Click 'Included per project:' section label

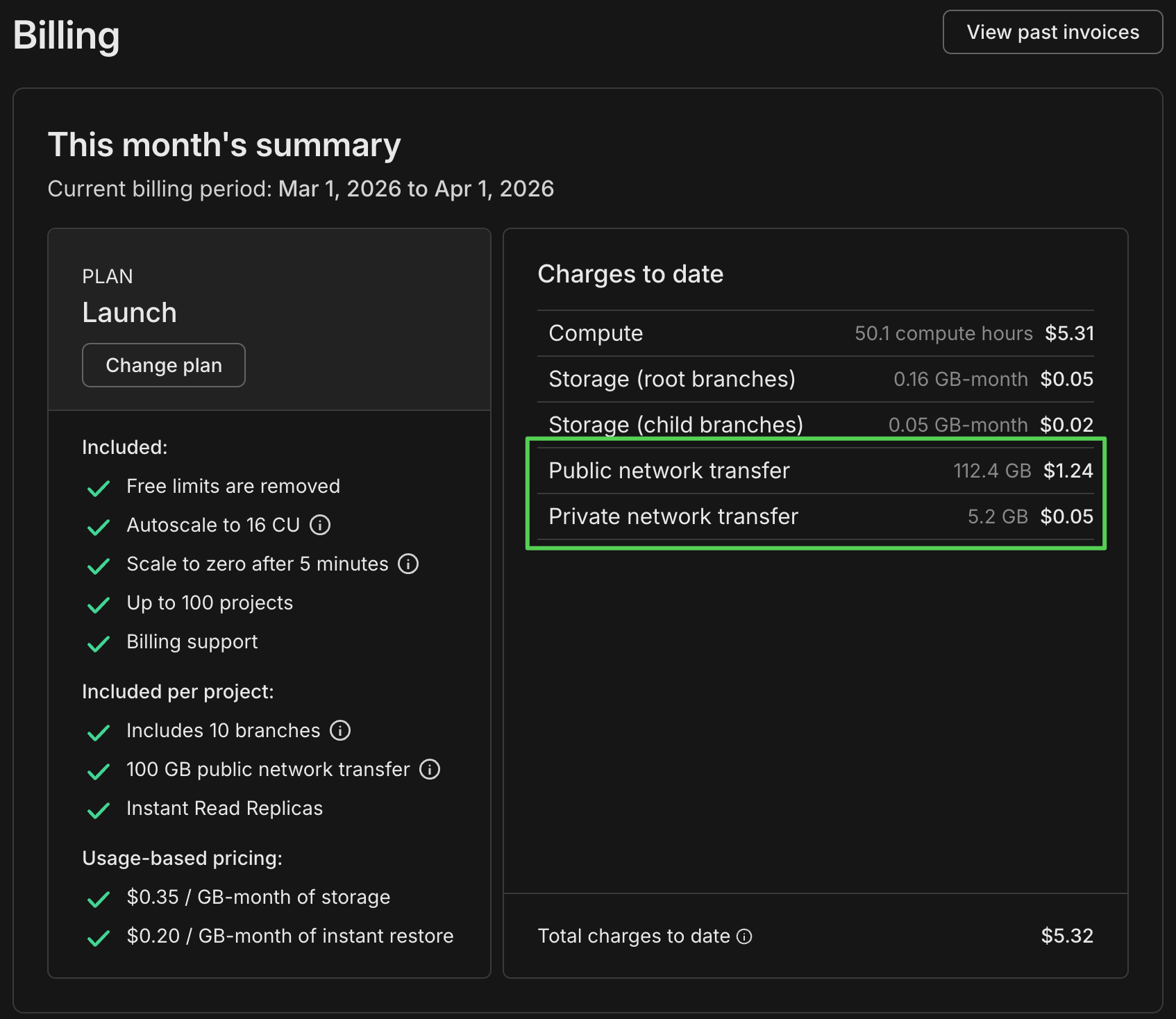pyautogui.click(x=178, y=691)
